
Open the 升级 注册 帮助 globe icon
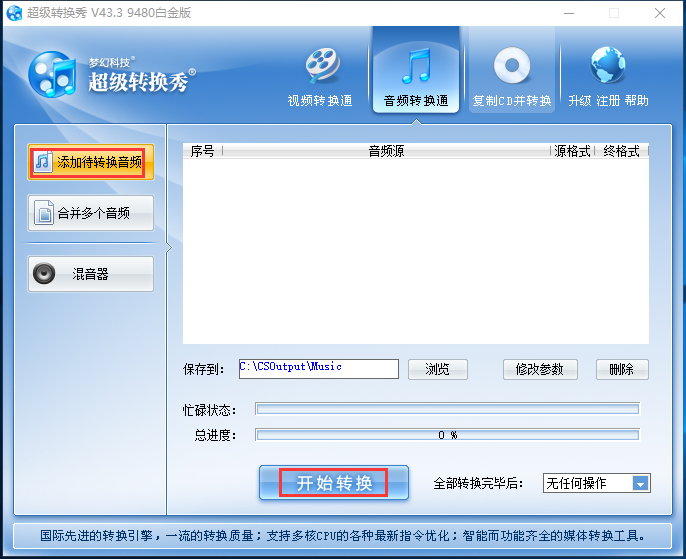[607, 65]
